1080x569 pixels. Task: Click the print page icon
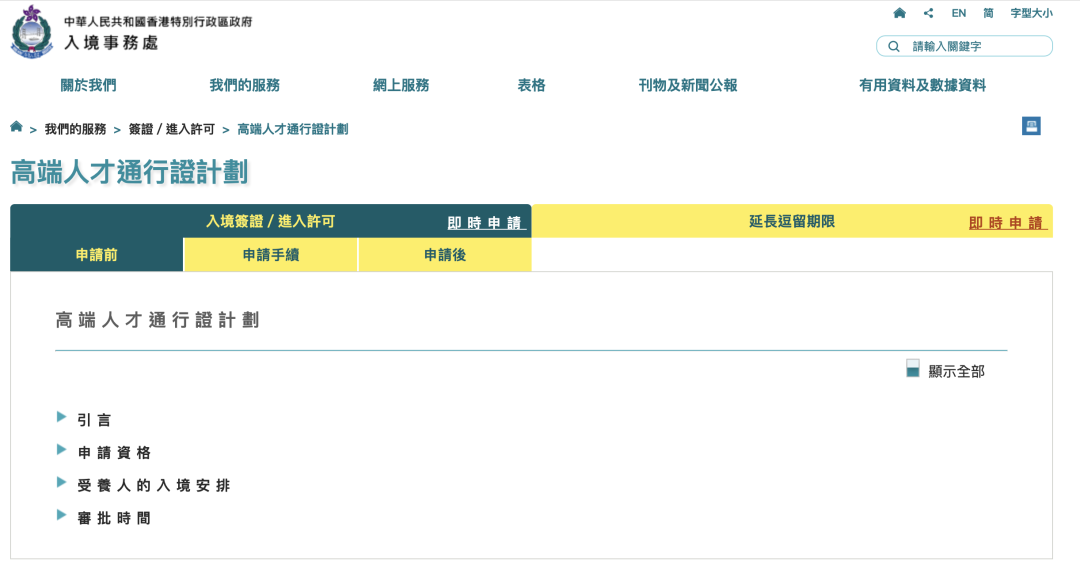1031,126
